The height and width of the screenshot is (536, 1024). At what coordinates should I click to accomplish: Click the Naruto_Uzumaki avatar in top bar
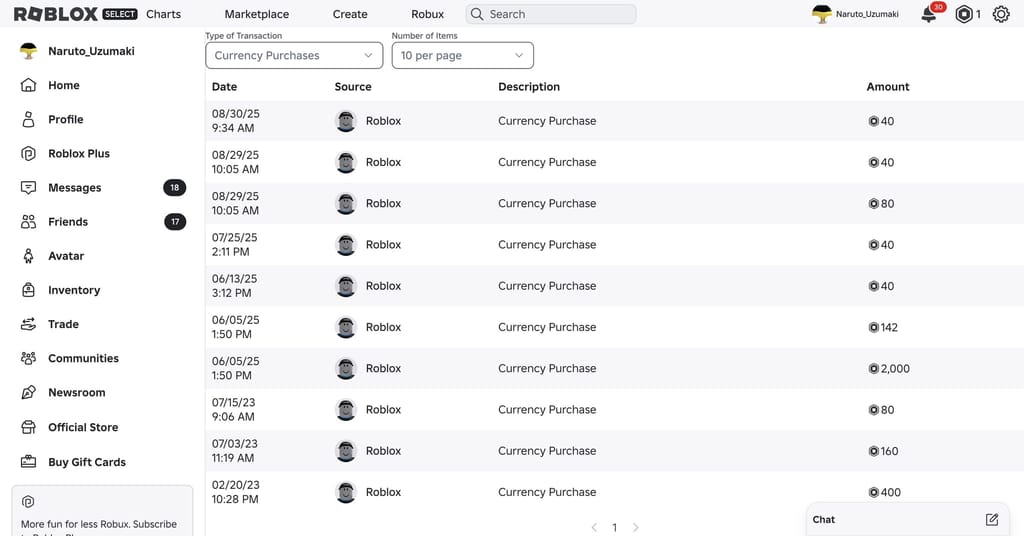[821, 14]
